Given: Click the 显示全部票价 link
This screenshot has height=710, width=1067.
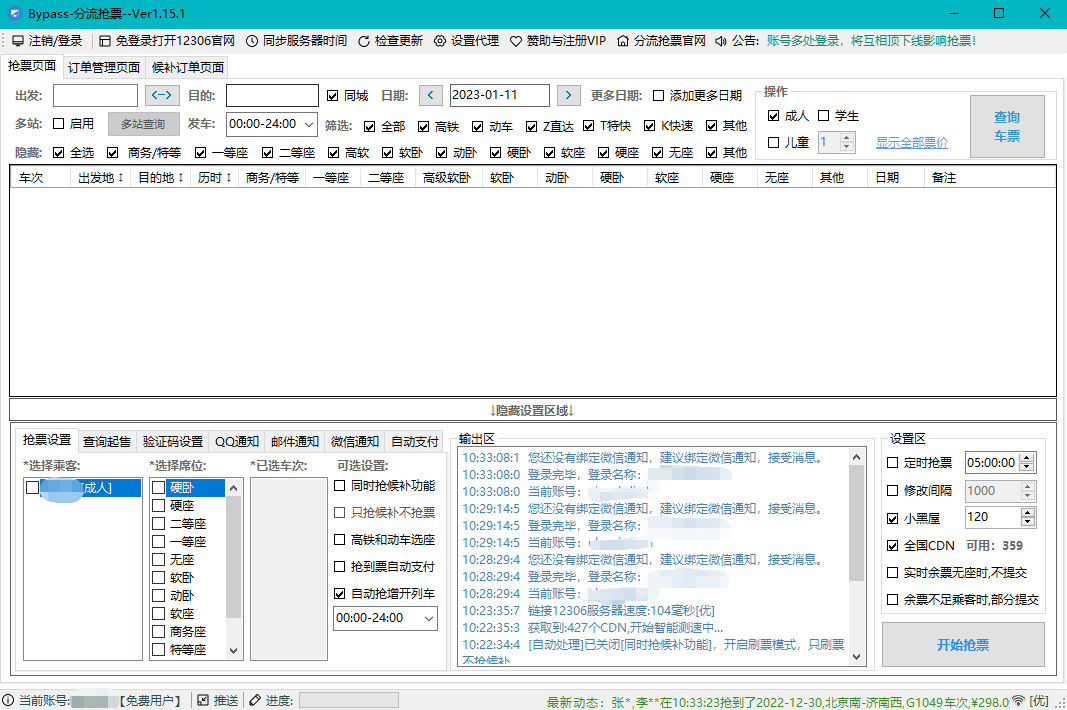Looking at the screenshot, I should pyautogui.click(x=911, y=143).
